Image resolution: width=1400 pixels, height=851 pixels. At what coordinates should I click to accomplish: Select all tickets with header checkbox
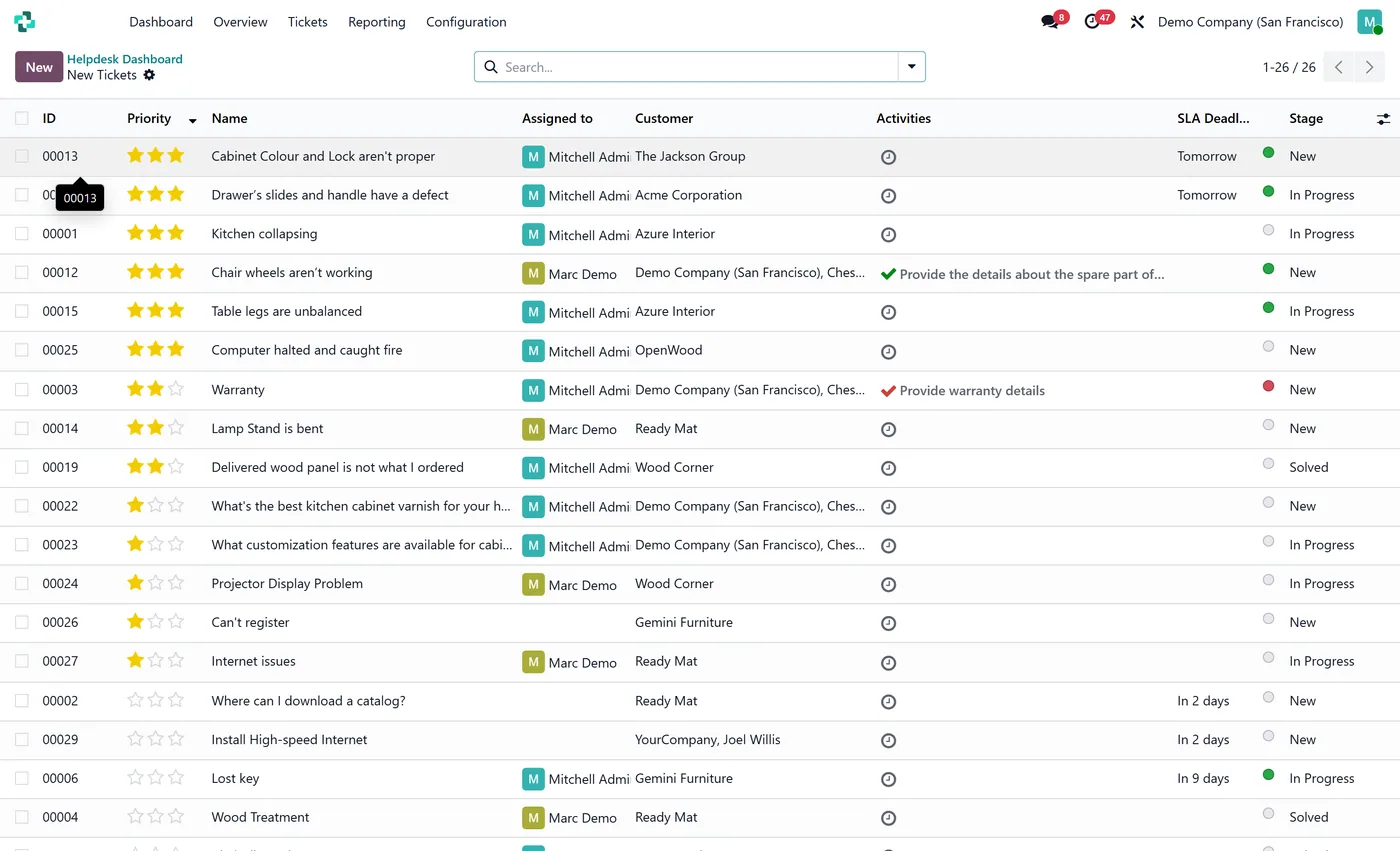22,118
